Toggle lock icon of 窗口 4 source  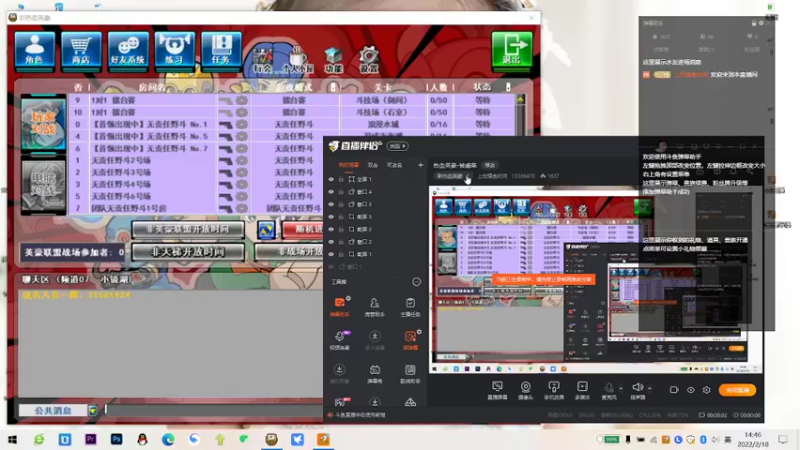[x=341, y=192]
